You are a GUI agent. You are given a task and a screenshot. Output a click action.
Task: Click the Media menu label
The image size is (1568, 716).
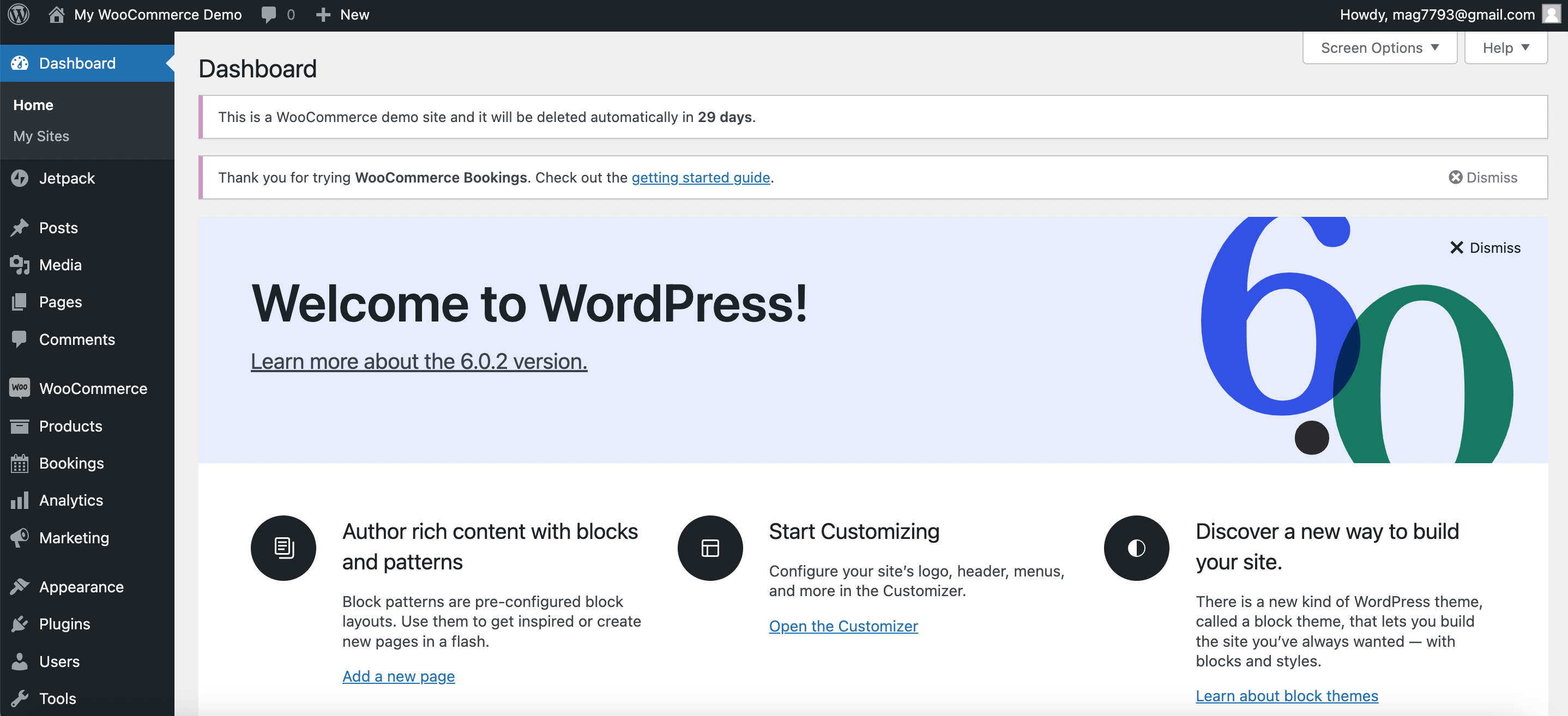(61, 265)
